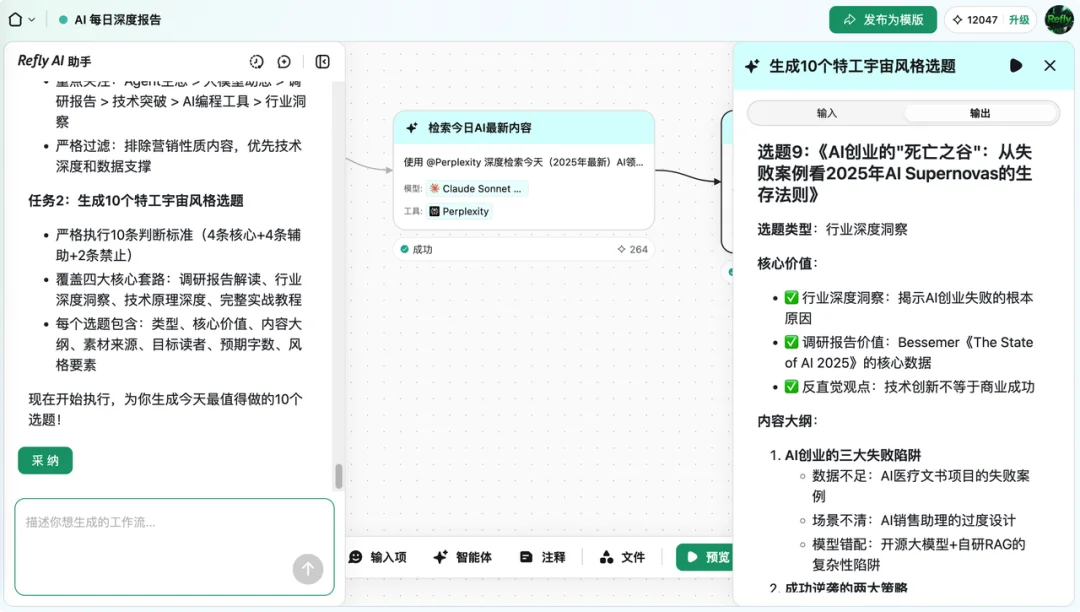Select the 输入项 tool in the bottom toolbar
The width and height of the screenshot is (1080, 612).
pos(380,557)
